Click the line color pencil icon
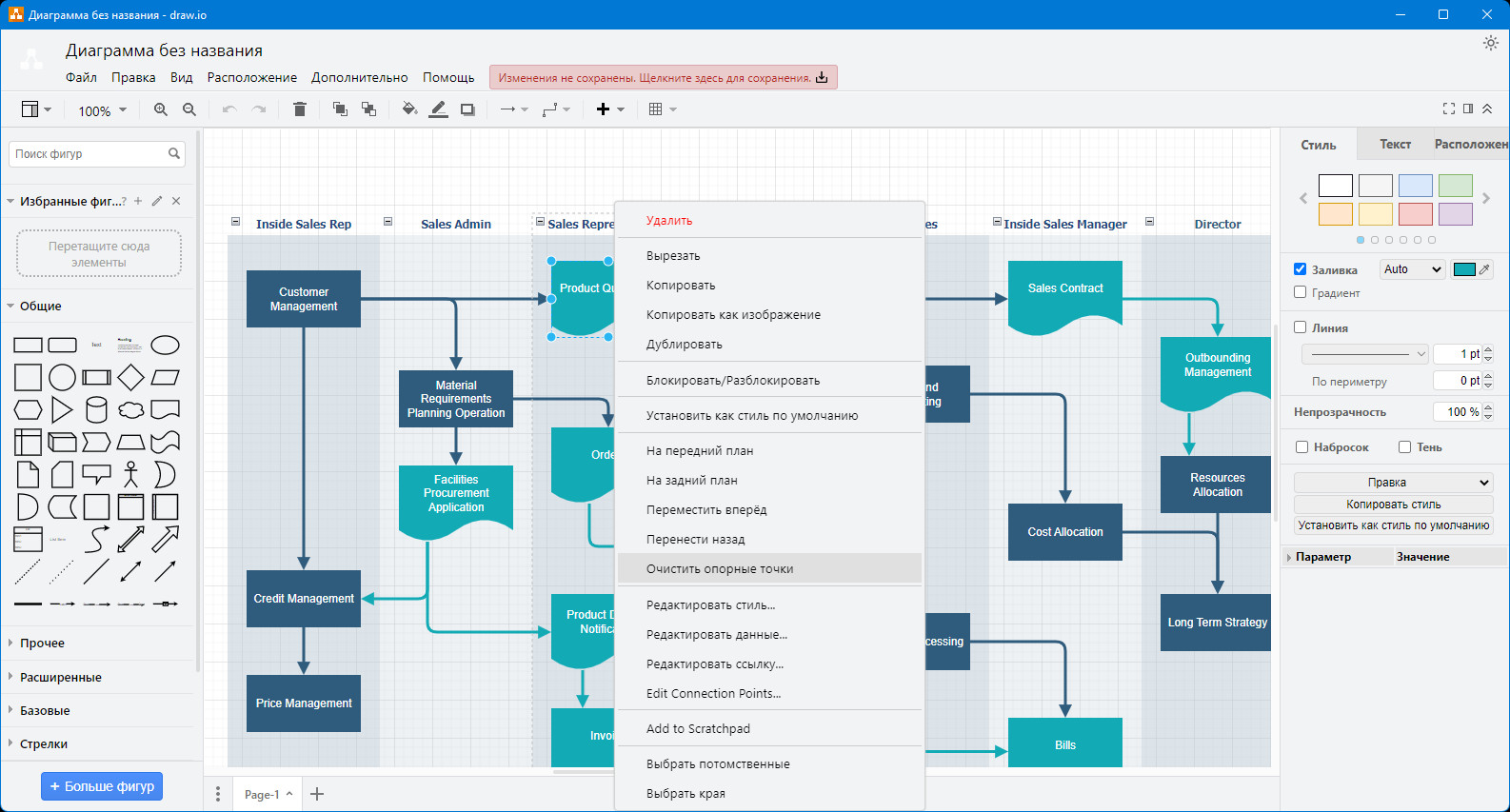1510x812 pixels. click(x=438, y=109)
